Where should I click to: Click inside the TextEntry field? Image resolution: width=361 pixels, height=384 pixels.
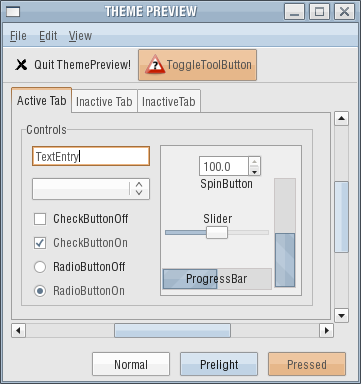point(91,156)
